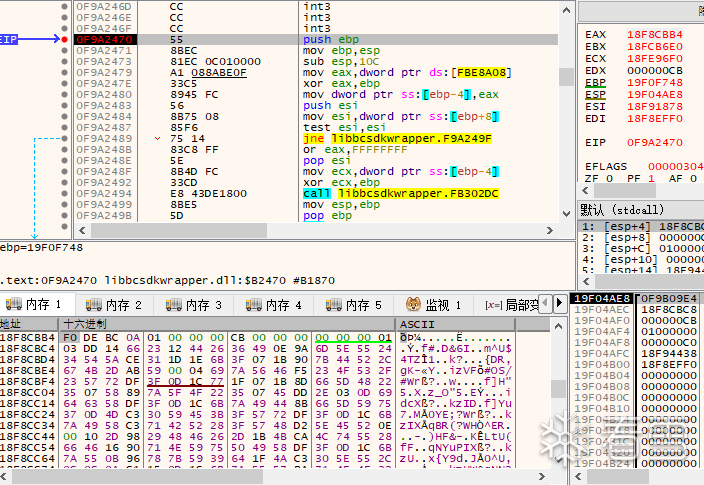This screenshot has height=485, width=704.
Task: Switch to the 内存 4 tab
Action: click(273, 305)
